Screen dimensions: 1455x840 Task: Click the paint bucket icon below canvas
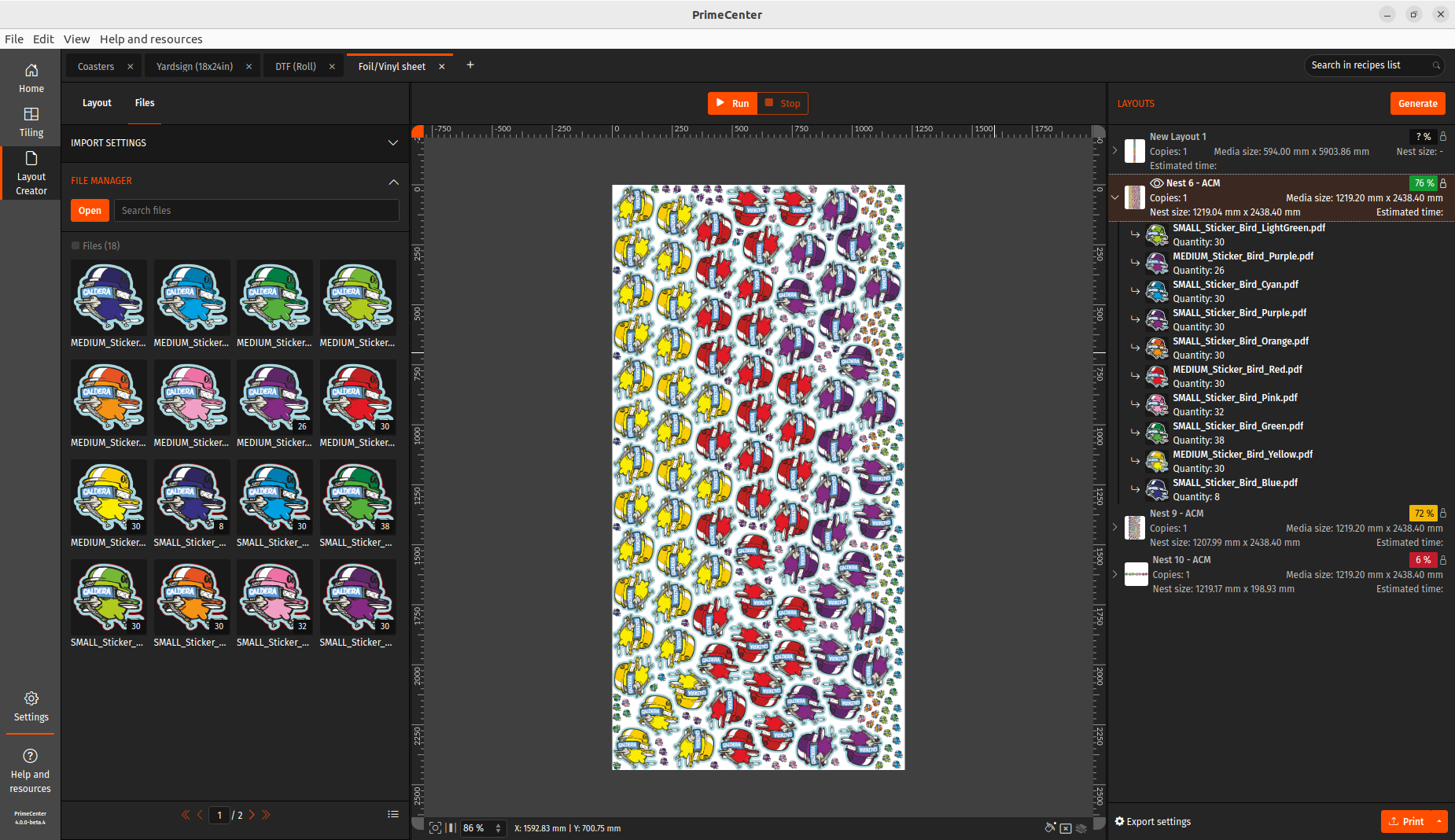click(x=1050, y=827)
